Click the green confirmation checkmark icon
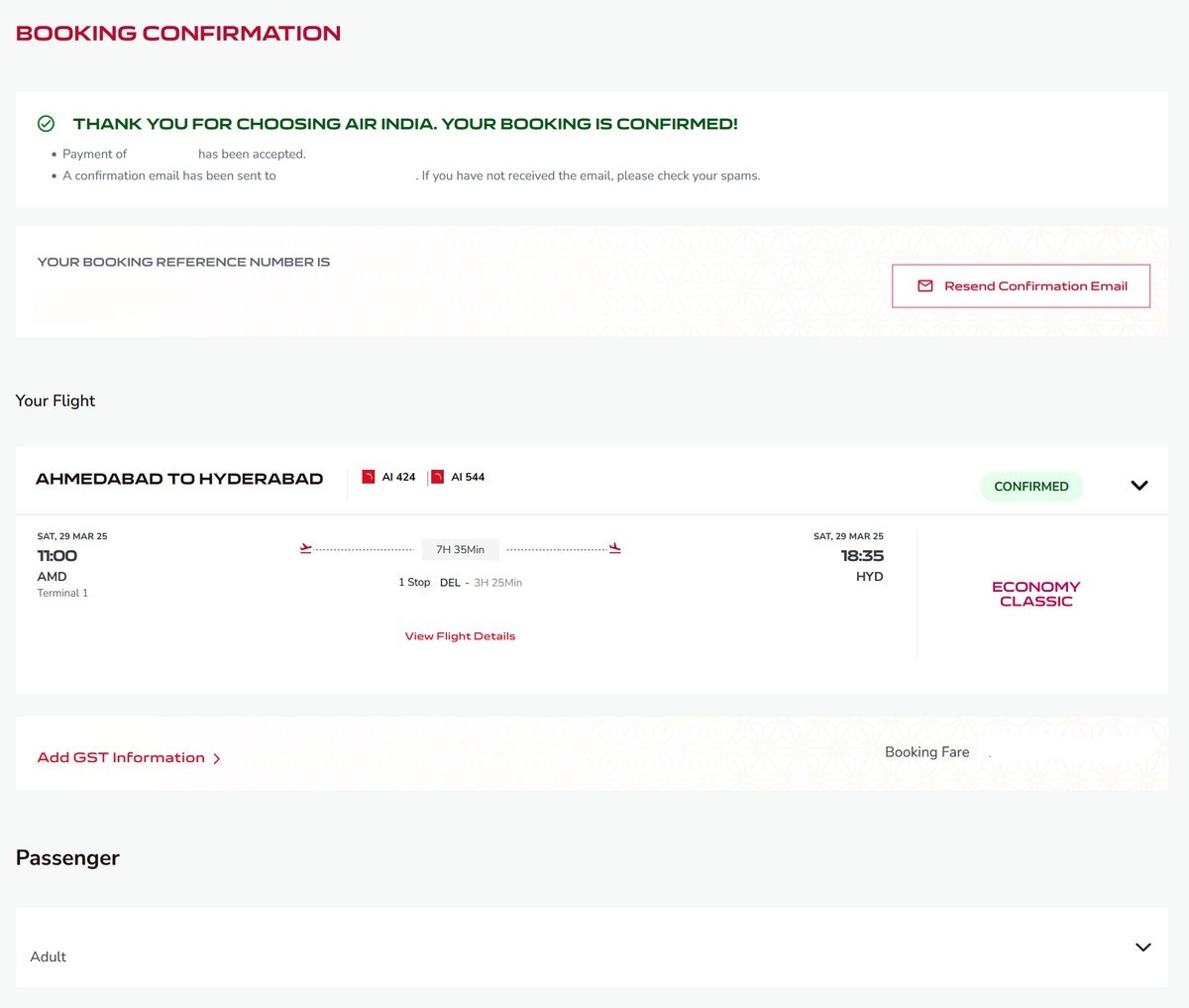 click(46, 124)
